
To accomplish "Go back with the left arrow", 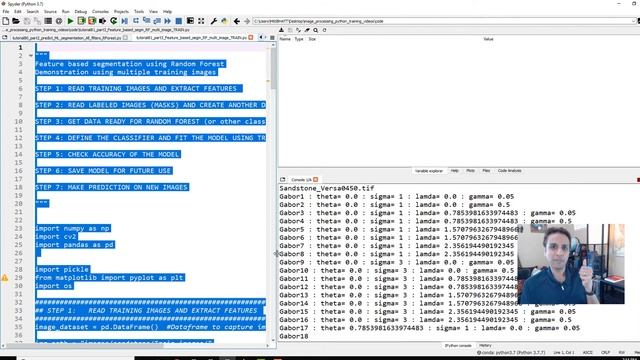I will (237, 21).
